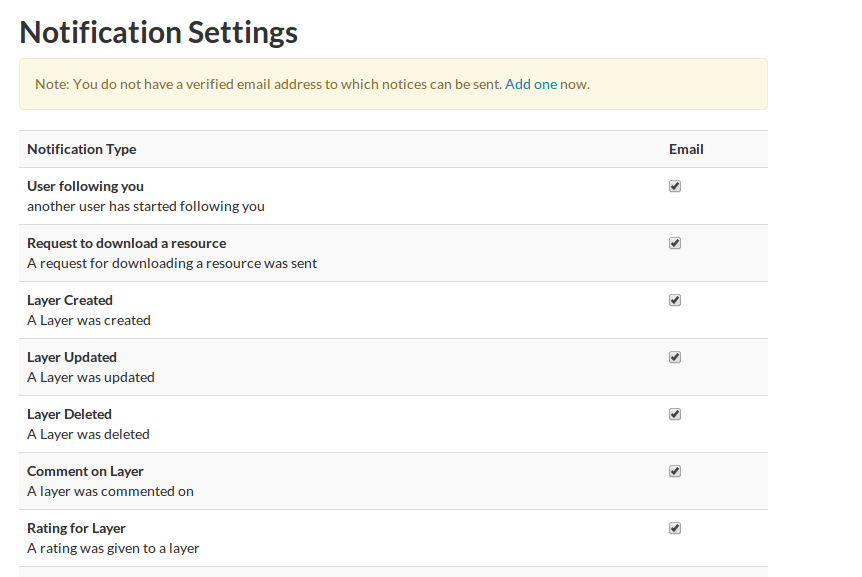862x577 pixels.
Task: Select the text User following you
Action: point(85,186)
